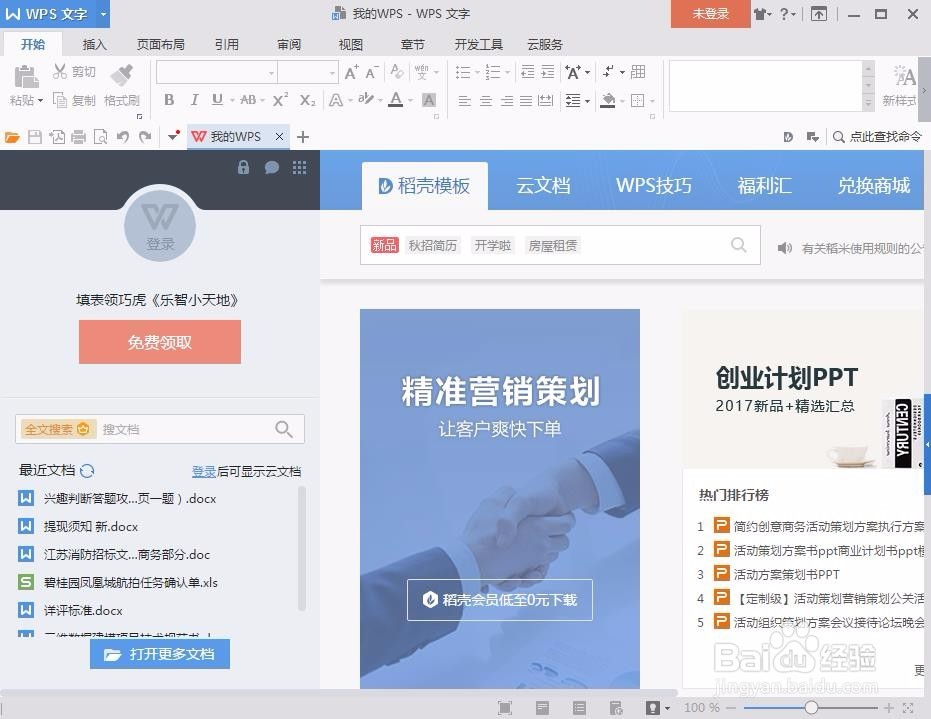Click the Cut (剪切) scissors icon

59,71
